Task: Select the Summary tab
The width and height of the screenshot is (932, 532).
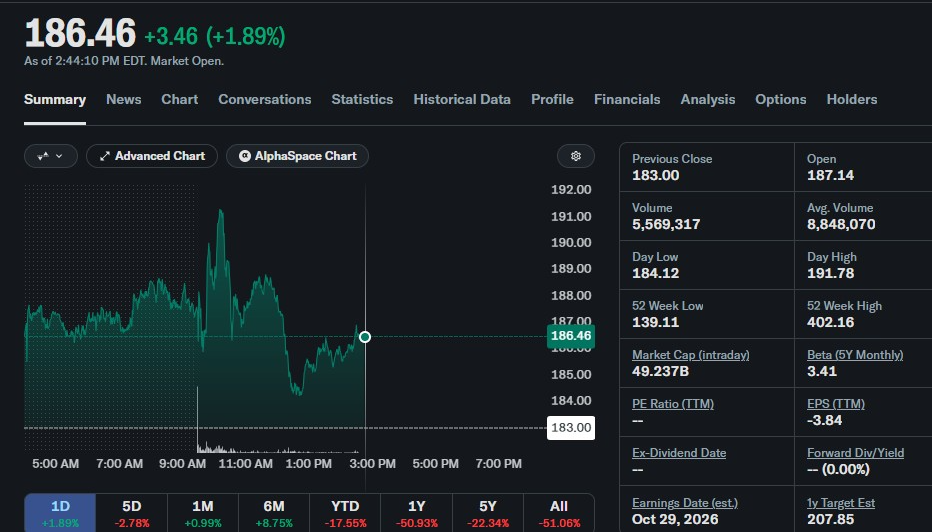Action: pos(55,99)
